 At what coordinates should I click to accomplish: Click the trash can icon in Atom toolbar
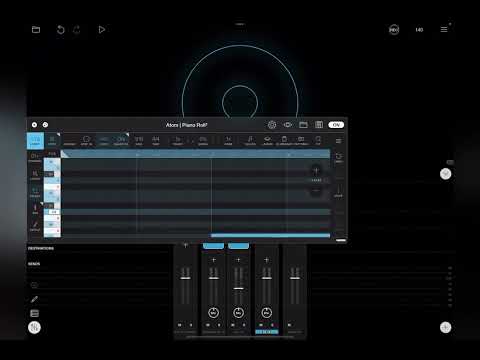pos(284,141)
